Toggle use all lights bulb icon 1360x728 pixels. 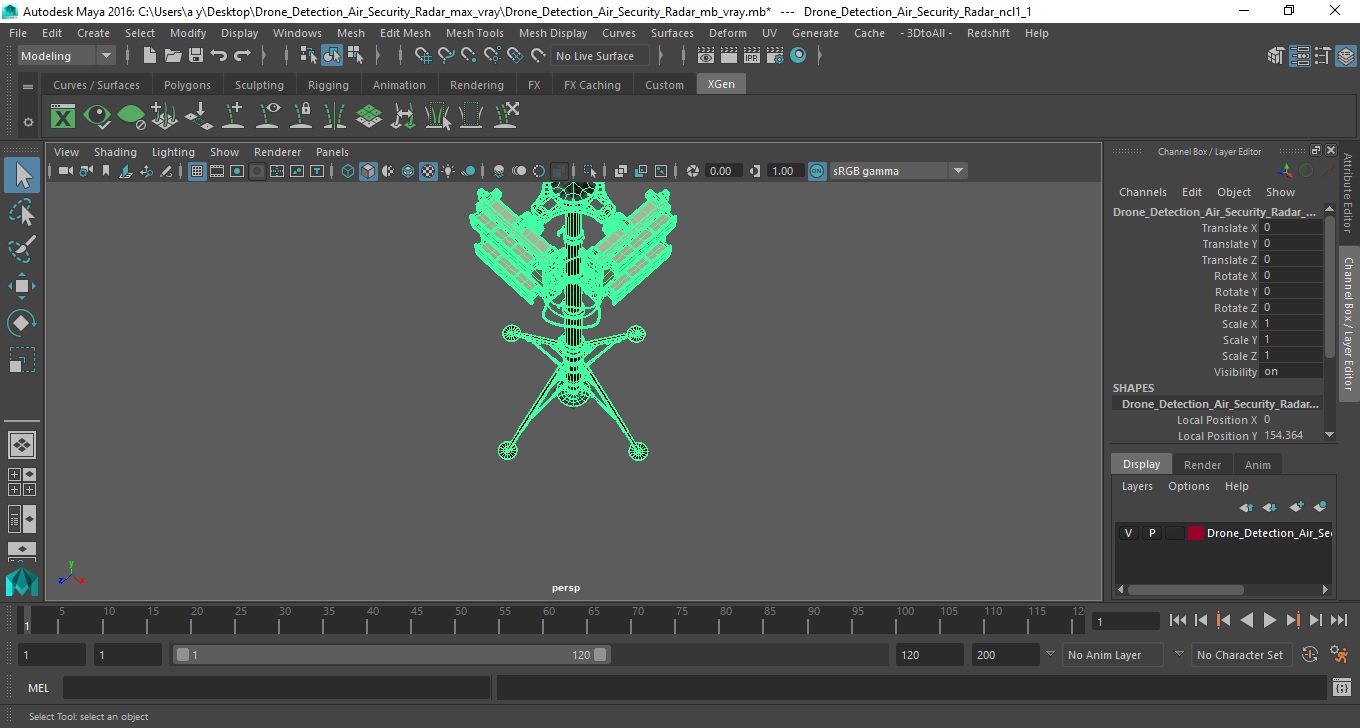(448, 171)
